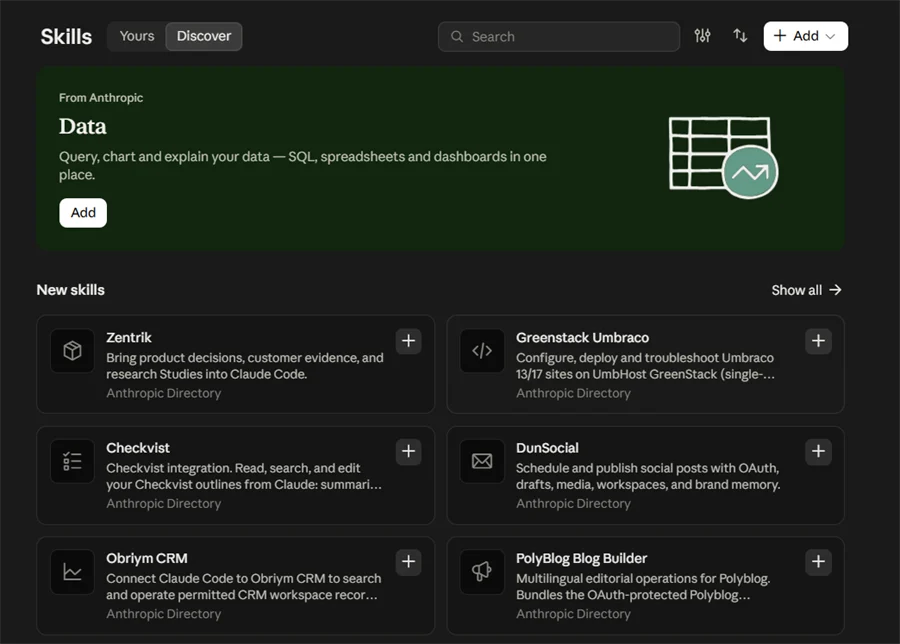Open the PolyBlog Blog Builder title
Screen dimensions: 900x644
pyautogui.click(x=581, y=558)
